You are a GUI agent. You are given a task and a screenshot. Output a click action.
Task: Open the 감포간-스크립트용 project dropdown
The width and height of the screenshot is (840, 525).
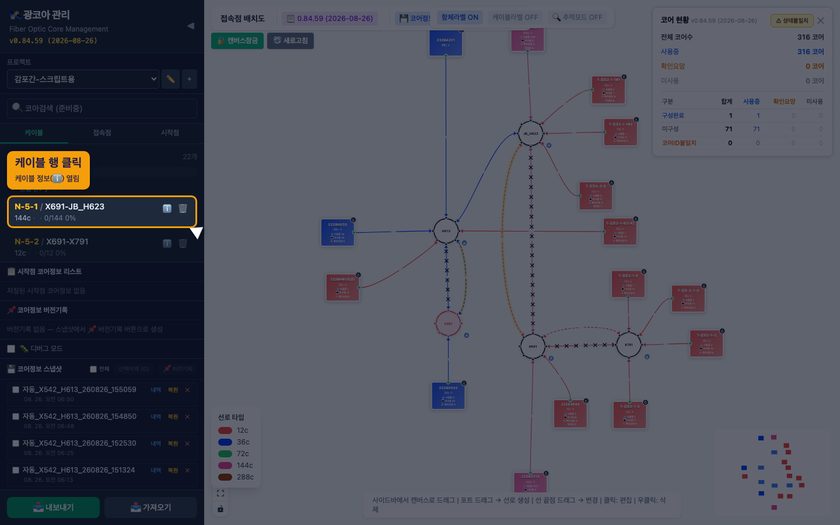[83, 79]
